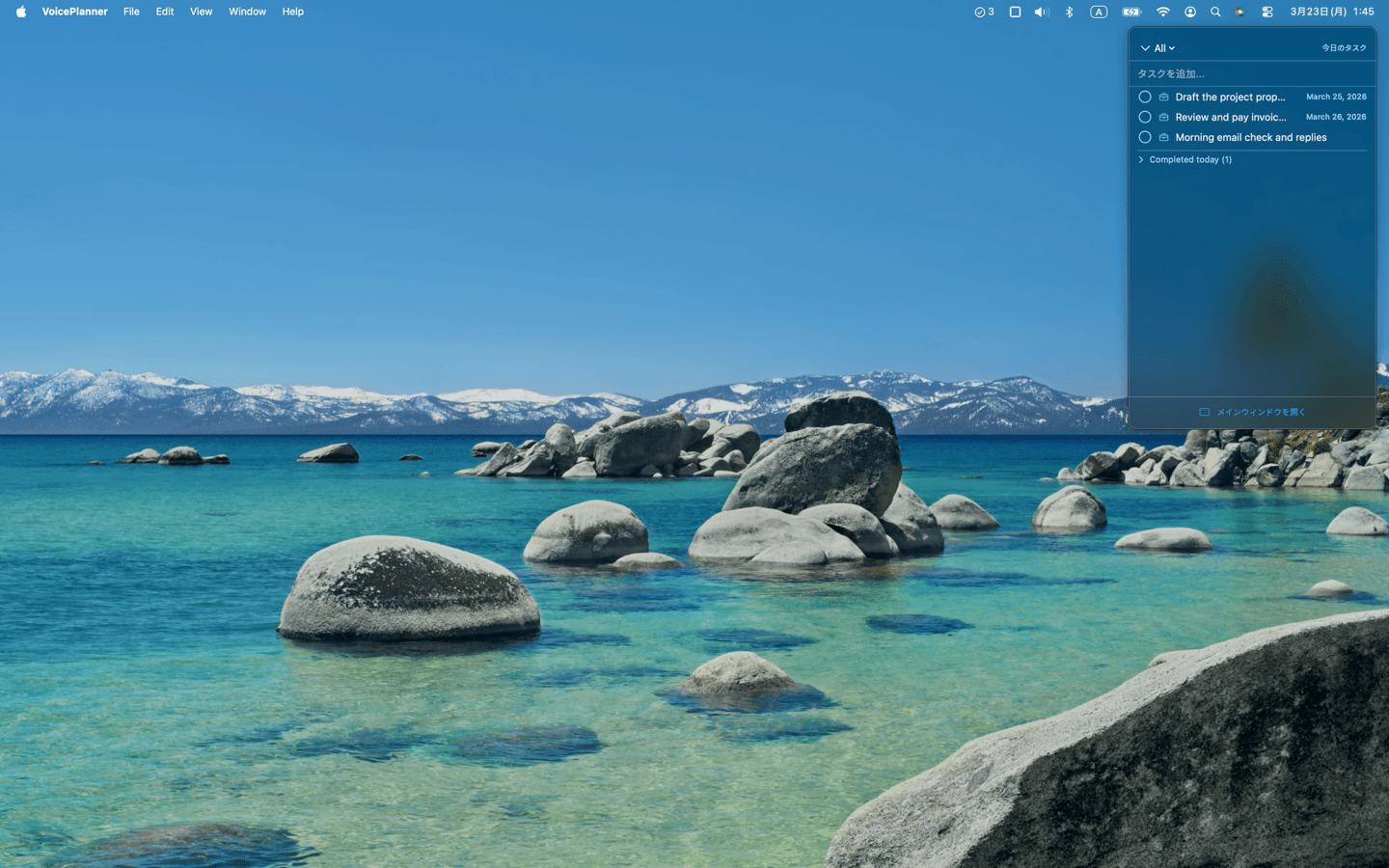This screenshot has height=868, width=1389.
Task: Expand the 'Completed today (1)' section
Action: tap(1185, 159)
